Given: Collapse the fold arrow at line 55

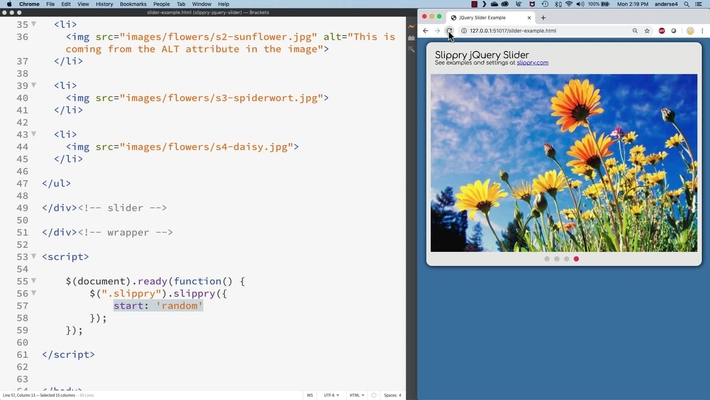Looking at the screenshot, I should (34, 281).
